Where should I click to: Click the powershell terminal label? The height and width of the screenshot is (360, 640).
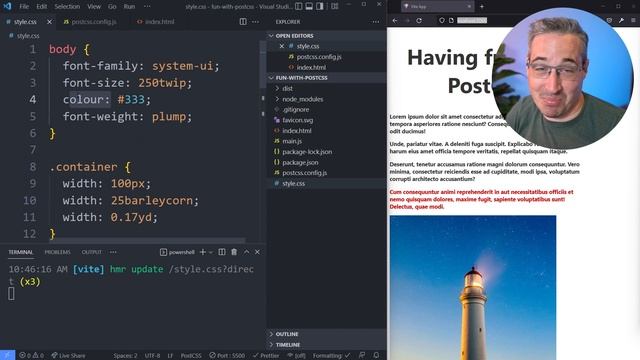point(178,252)
